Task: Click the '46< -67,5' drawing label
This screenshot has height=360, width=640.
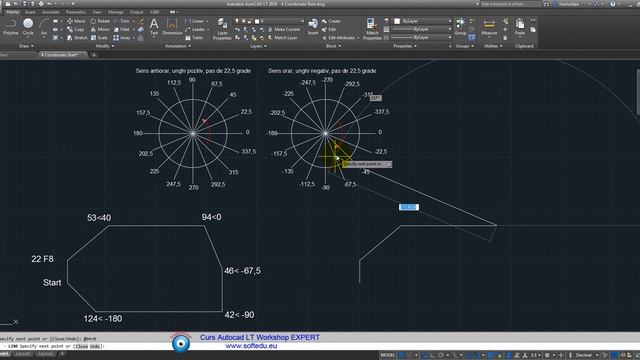Action: coord(242,271)
